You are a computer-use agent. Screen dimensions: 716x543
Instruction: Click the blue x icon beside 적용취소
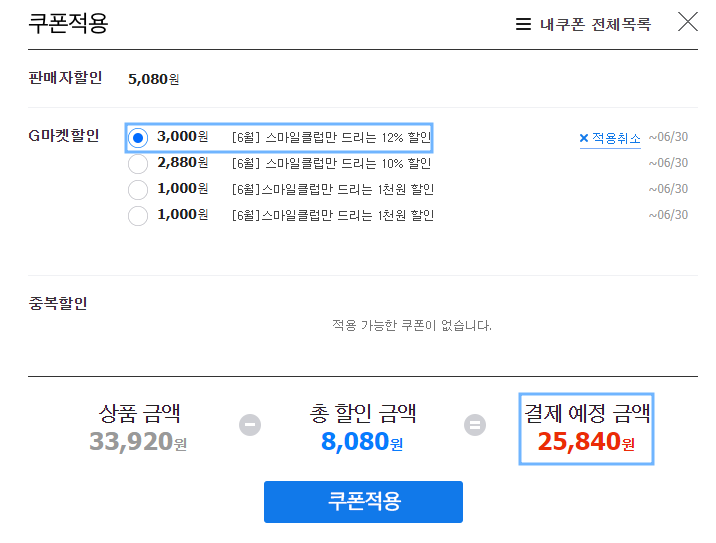coord(584,138)
